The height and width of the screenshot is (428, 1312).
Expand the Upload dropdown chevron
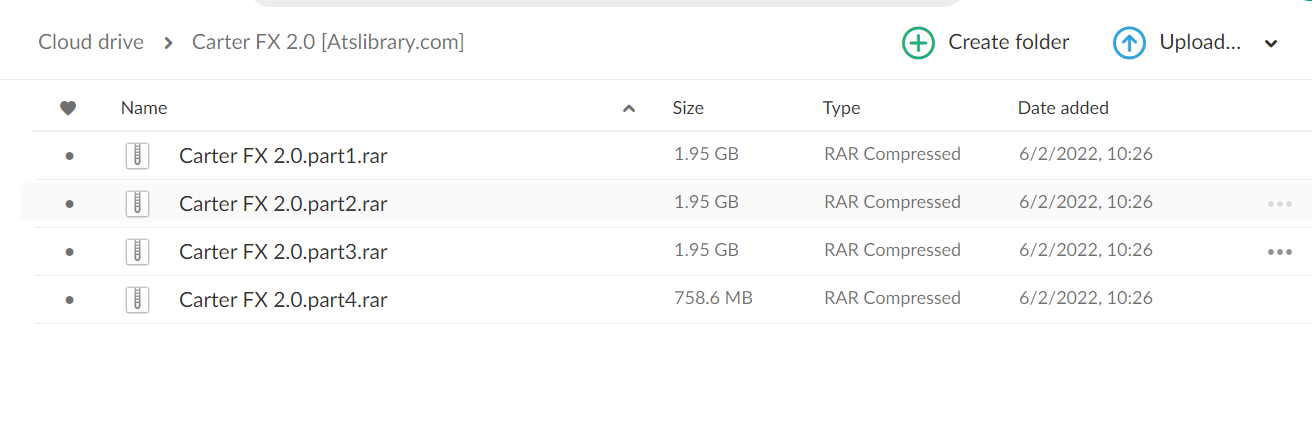point(1271,43)
